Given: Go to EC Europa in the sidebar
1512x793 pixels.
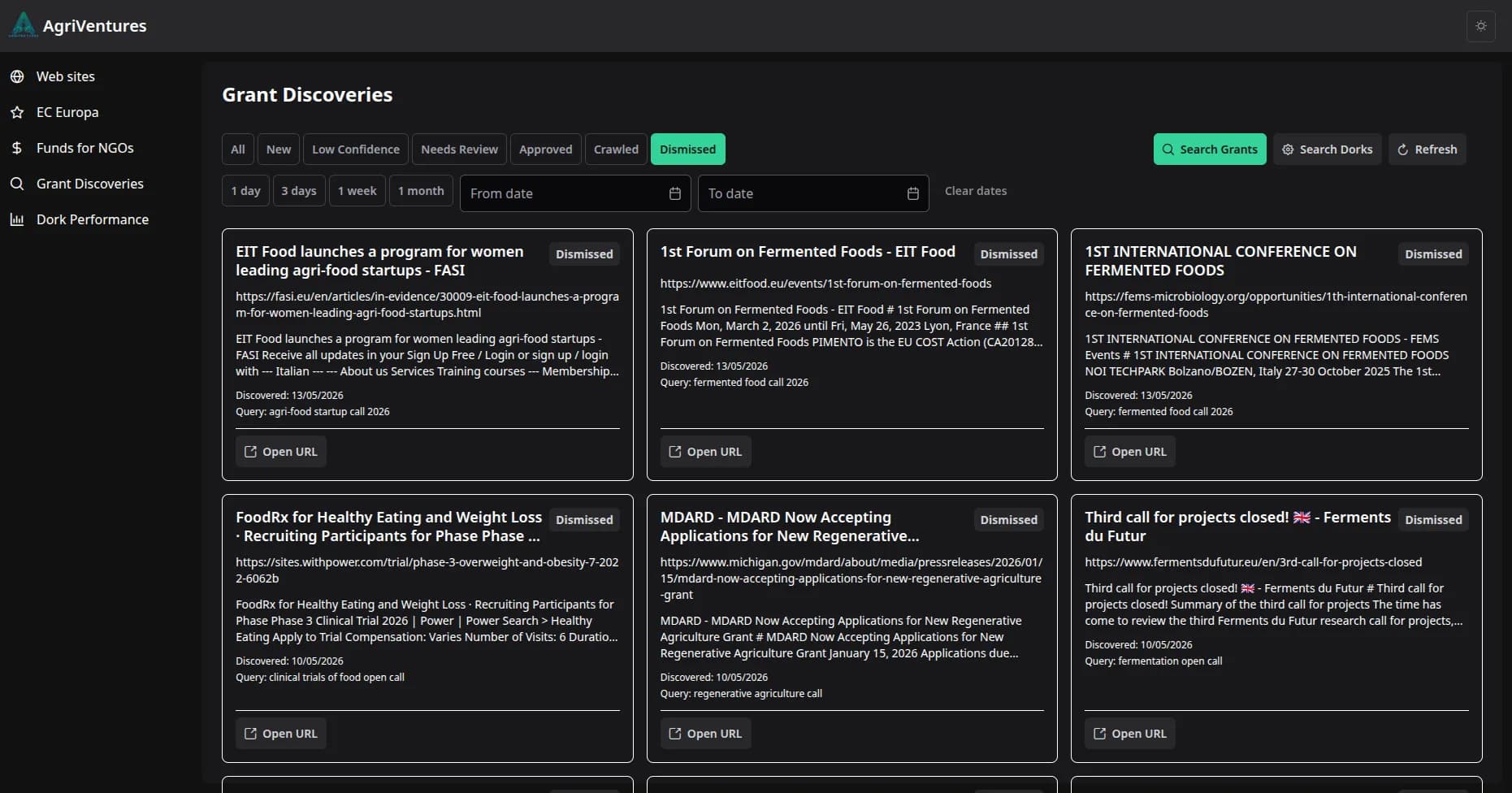Looking at the screenshot, I should (x=67, y=112).
